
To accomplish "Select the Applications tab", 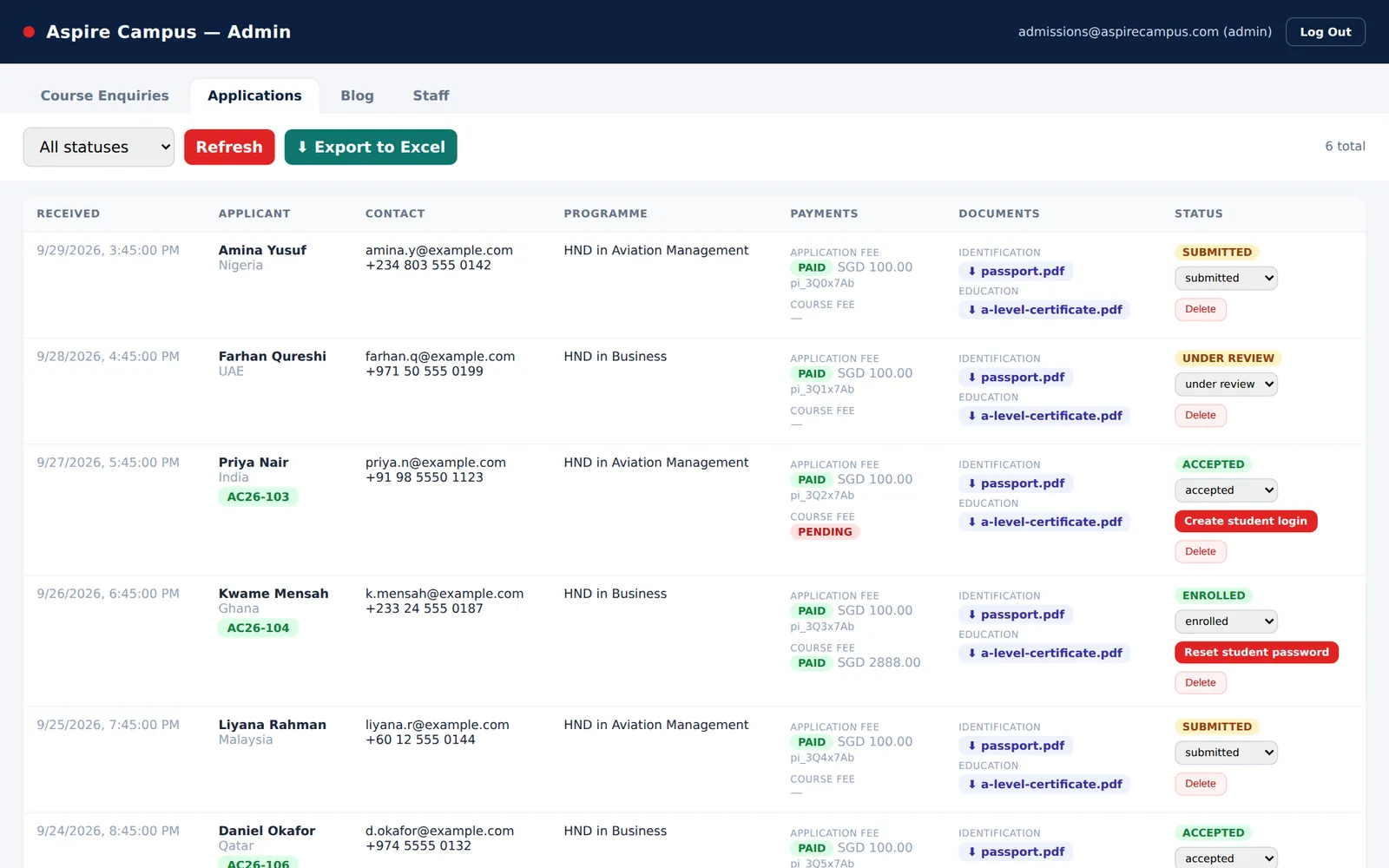I will coord(254,95).
